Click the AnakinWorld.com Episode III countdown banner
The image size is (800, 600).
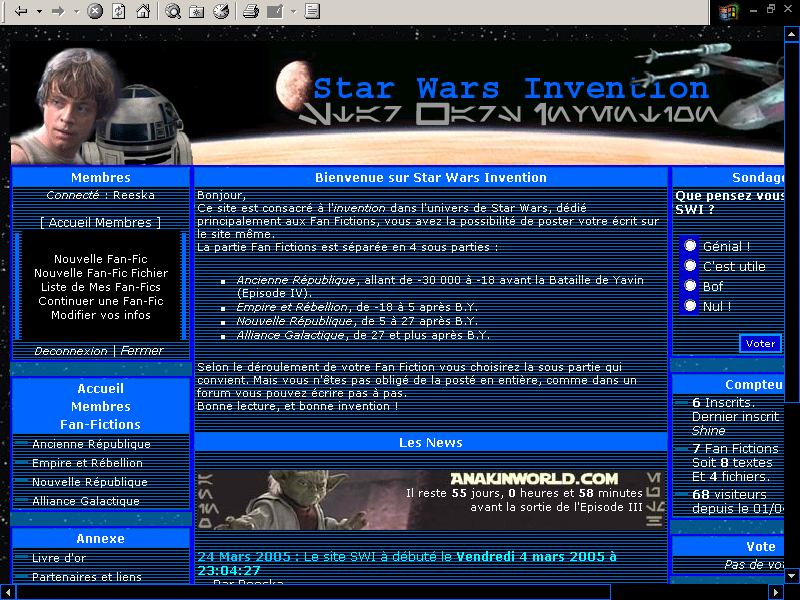[x=431, y=500]
